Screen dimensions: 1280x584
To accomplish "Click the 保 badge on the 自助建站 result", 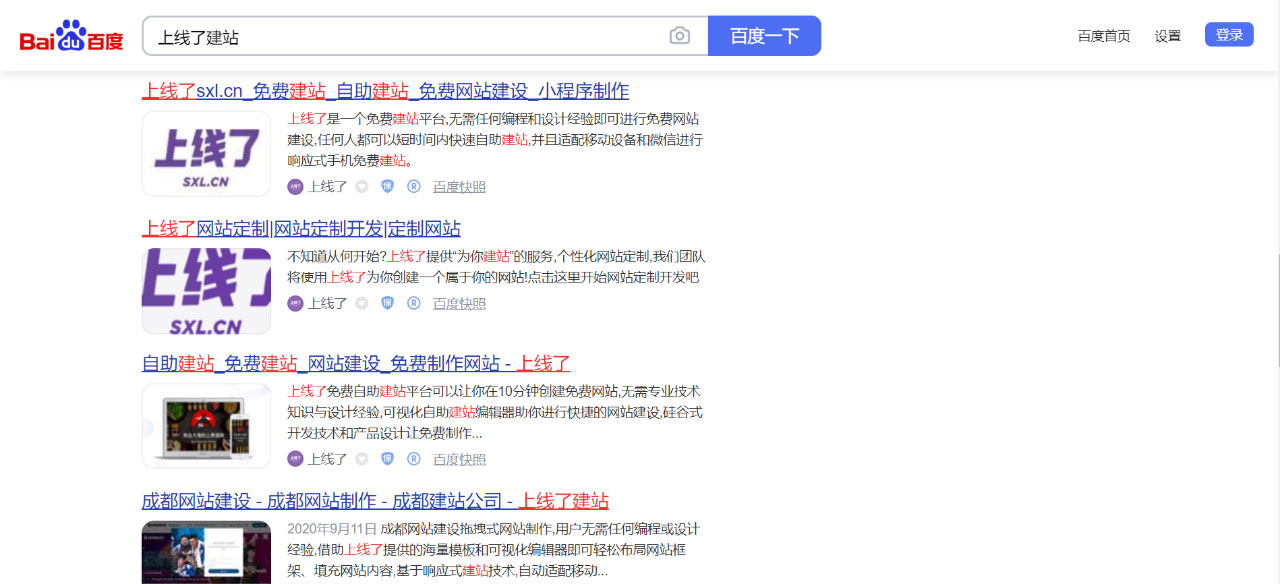I will 387,459.
